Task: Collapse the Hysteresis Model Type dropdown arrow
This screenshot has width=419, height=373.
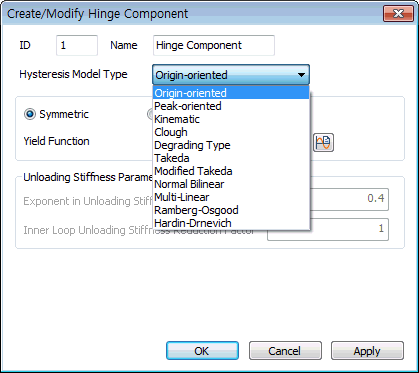Action: 301,75
